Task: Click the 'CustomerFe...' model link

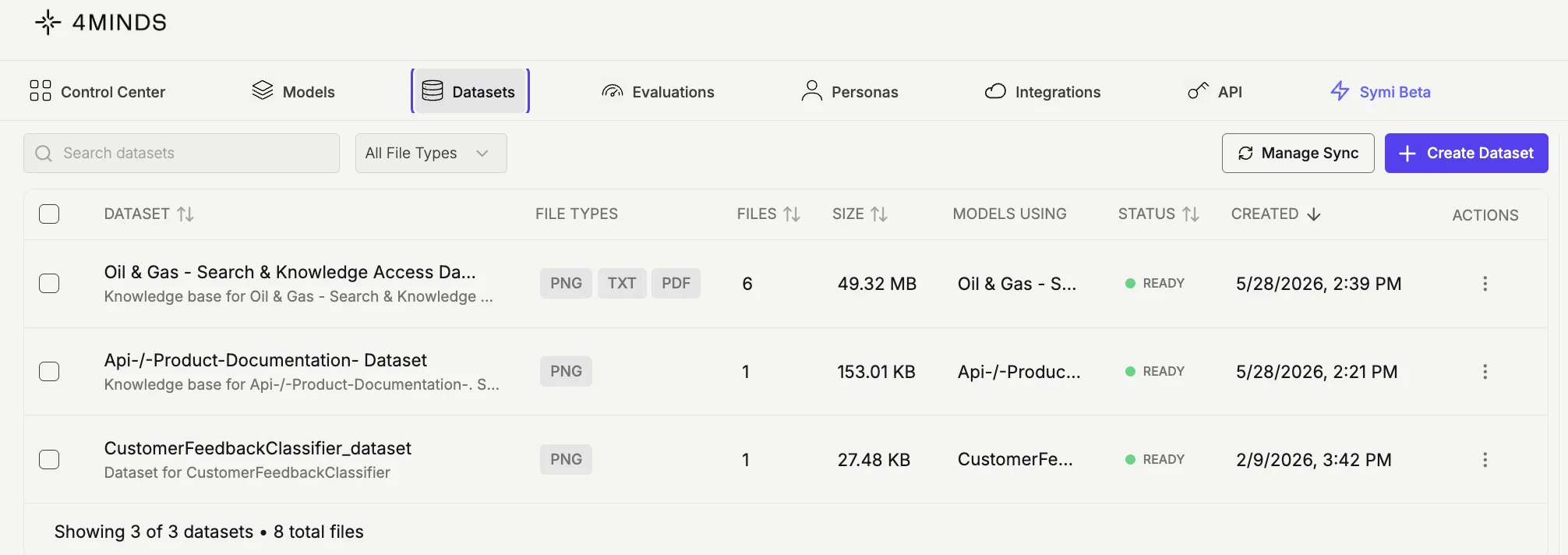Action: 1015,460
